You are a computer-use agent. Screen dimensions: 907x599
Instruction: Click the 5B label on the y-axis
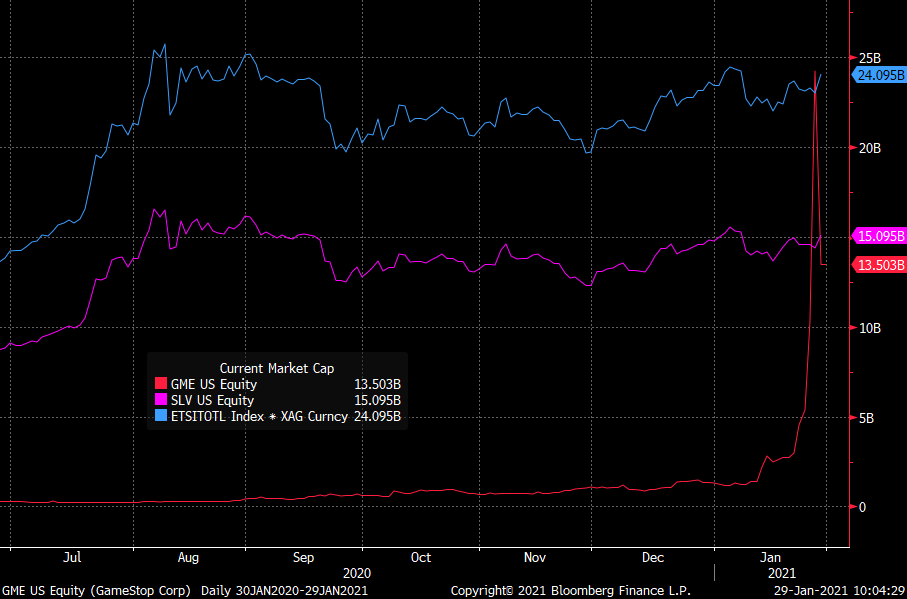pos(866,418)
